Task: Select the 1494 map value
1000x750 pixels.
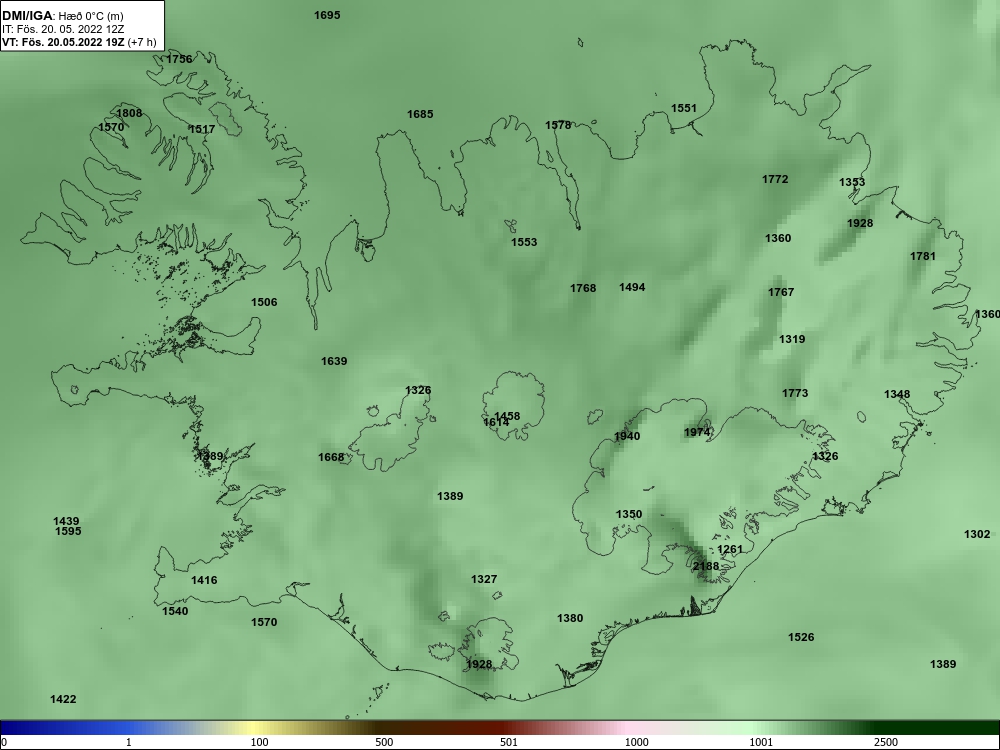Action: [632, 288]
